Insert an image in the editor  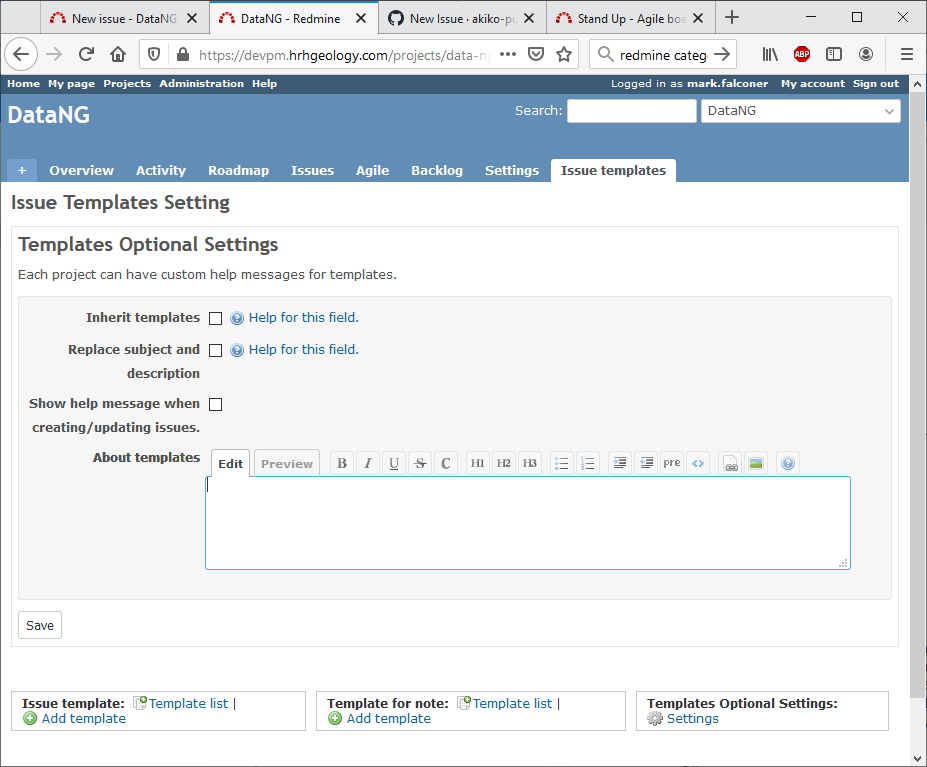pyautogui.click(x=756, y=463)
